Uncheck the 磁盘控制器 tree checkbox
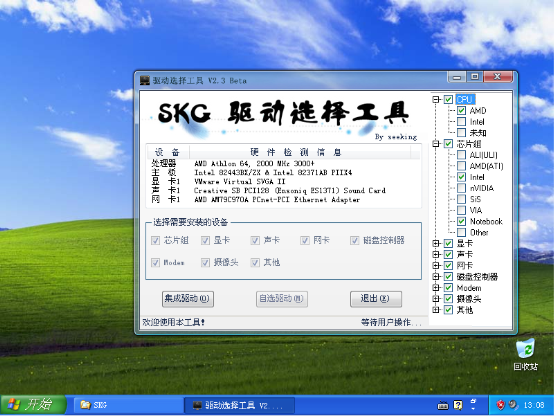This screenshot has height=416, width=555. (x=448, y=277)
